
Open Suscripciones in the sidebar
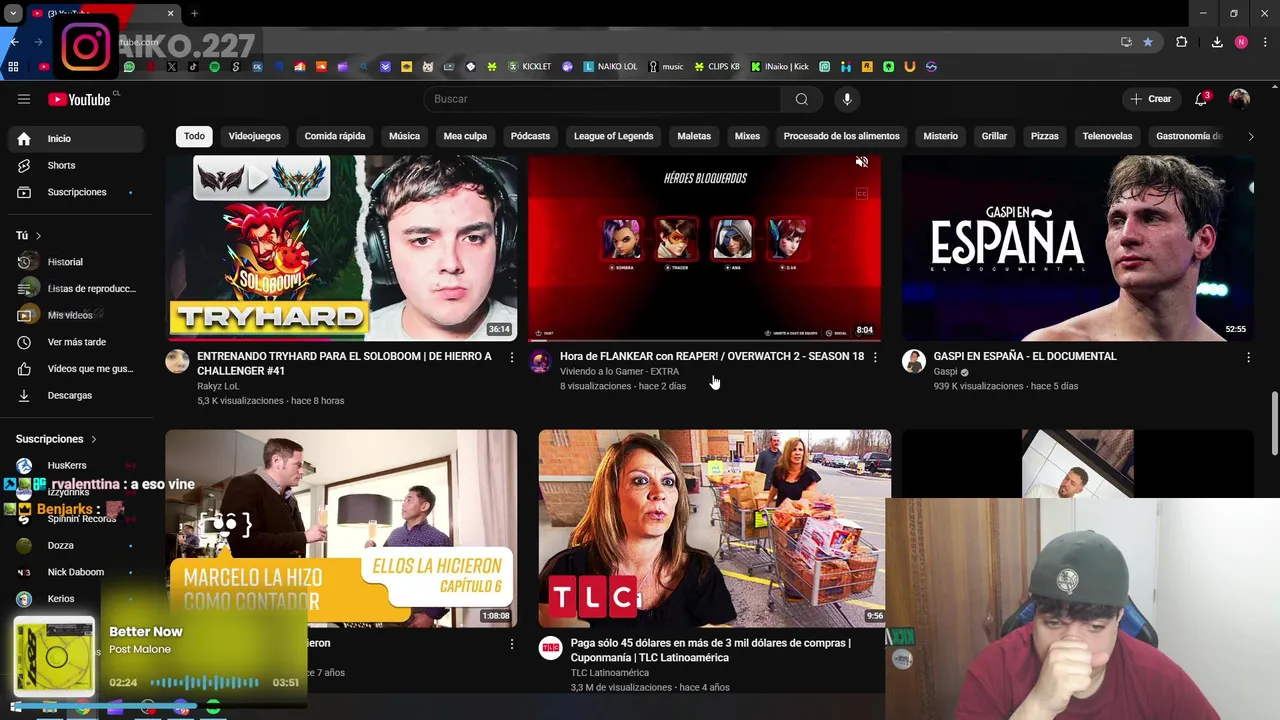[77, 192]
